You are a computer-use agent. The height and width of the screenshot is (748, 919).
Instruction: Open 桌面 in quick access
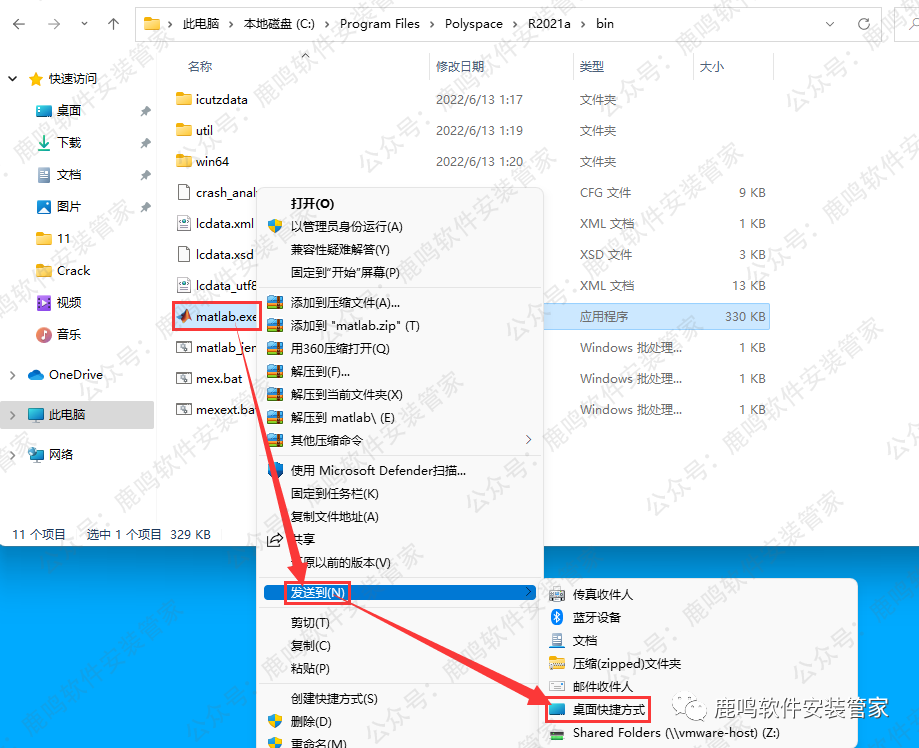click(x=69, y=110)
